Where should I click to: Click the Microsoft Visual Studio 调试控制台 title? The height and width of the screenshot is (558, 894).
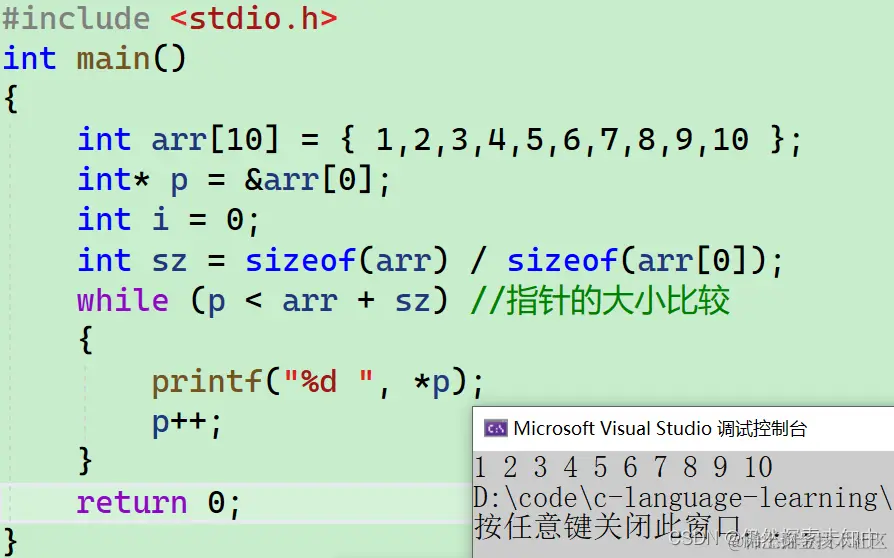tap(660, 429)
